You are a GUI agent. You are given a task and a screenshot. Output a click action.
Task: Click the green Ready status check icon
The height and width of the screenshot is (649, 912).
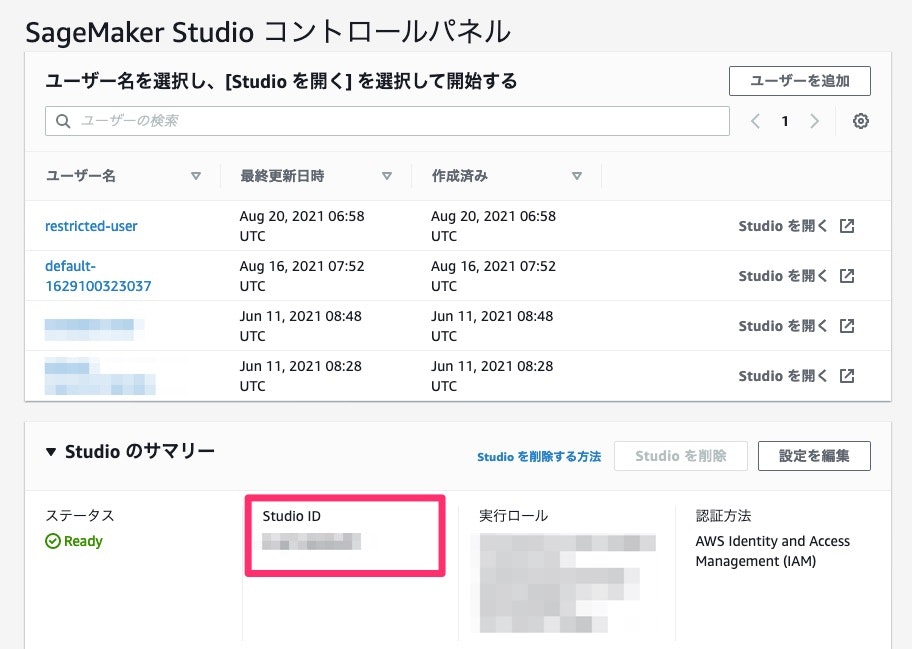tap(52, 541)
